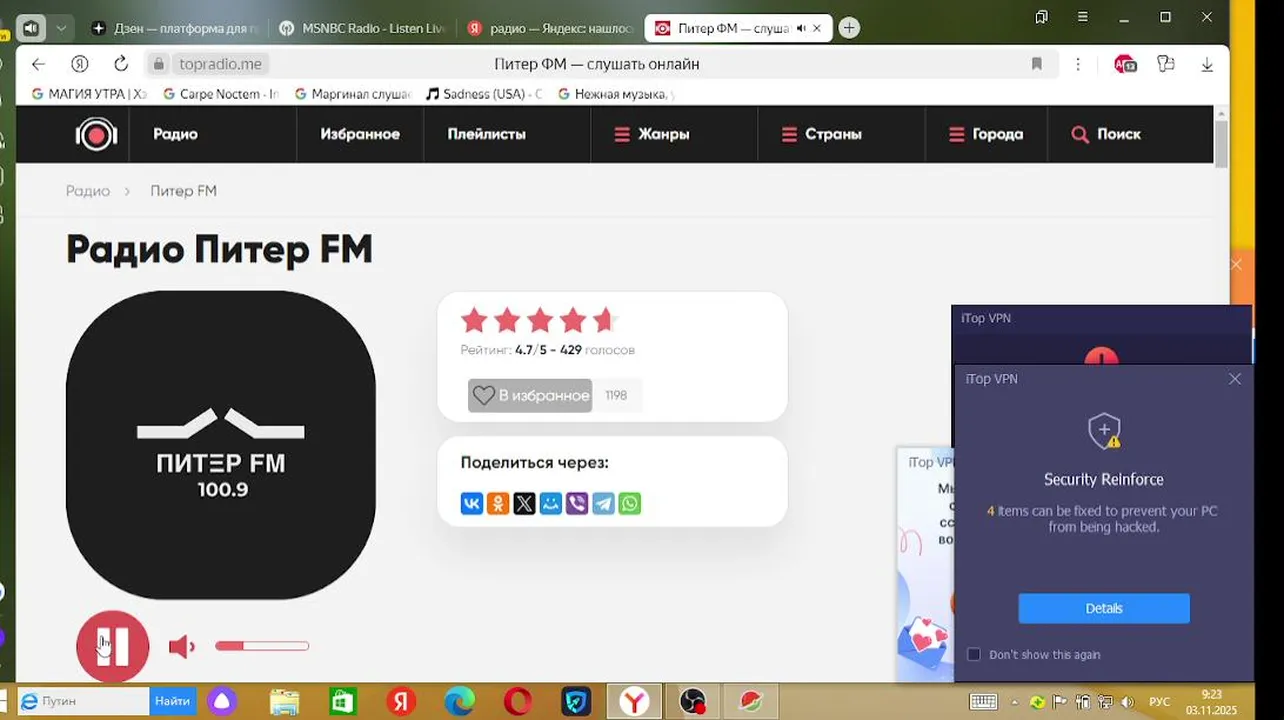Open site Поиск search
This screenshot has height=720, width=1284.
(x=1106, y=134)
